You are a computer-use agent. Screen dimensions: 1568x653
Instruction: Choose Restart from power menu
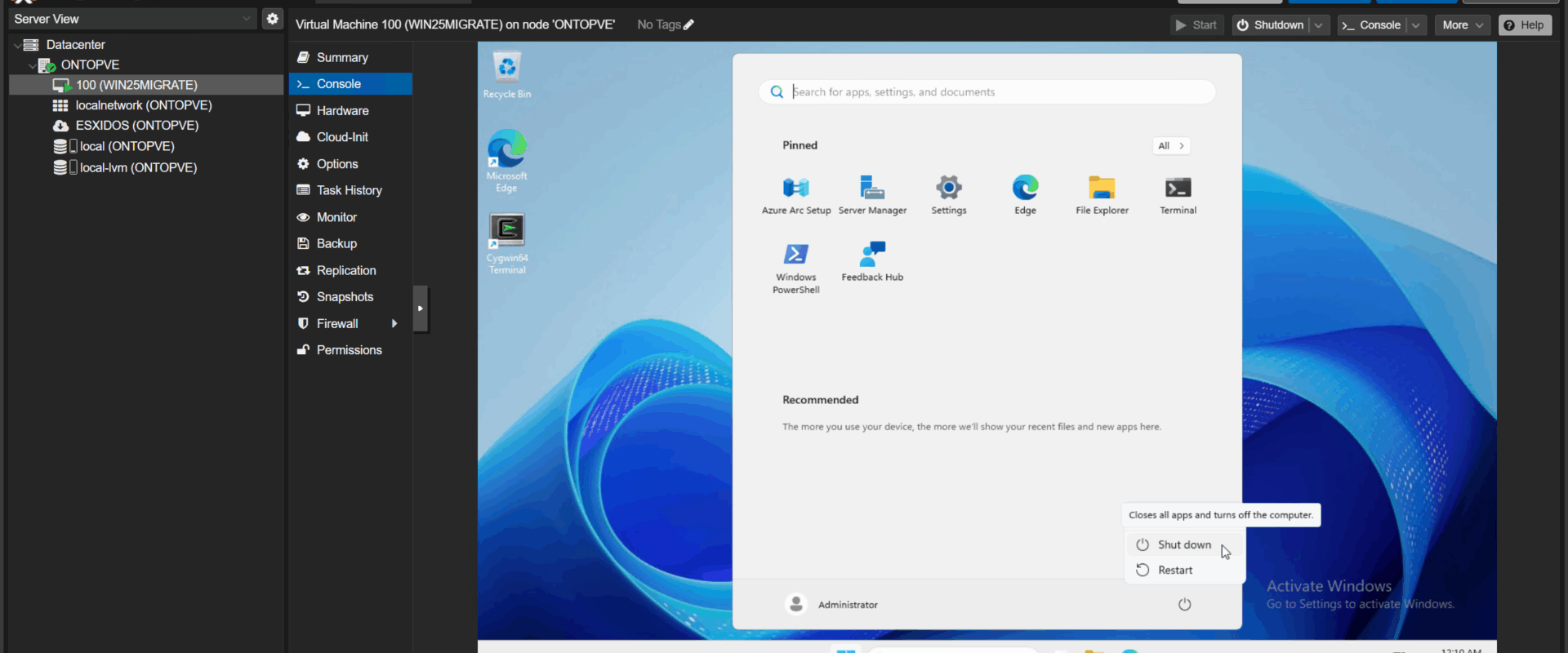click(1184, 570)
